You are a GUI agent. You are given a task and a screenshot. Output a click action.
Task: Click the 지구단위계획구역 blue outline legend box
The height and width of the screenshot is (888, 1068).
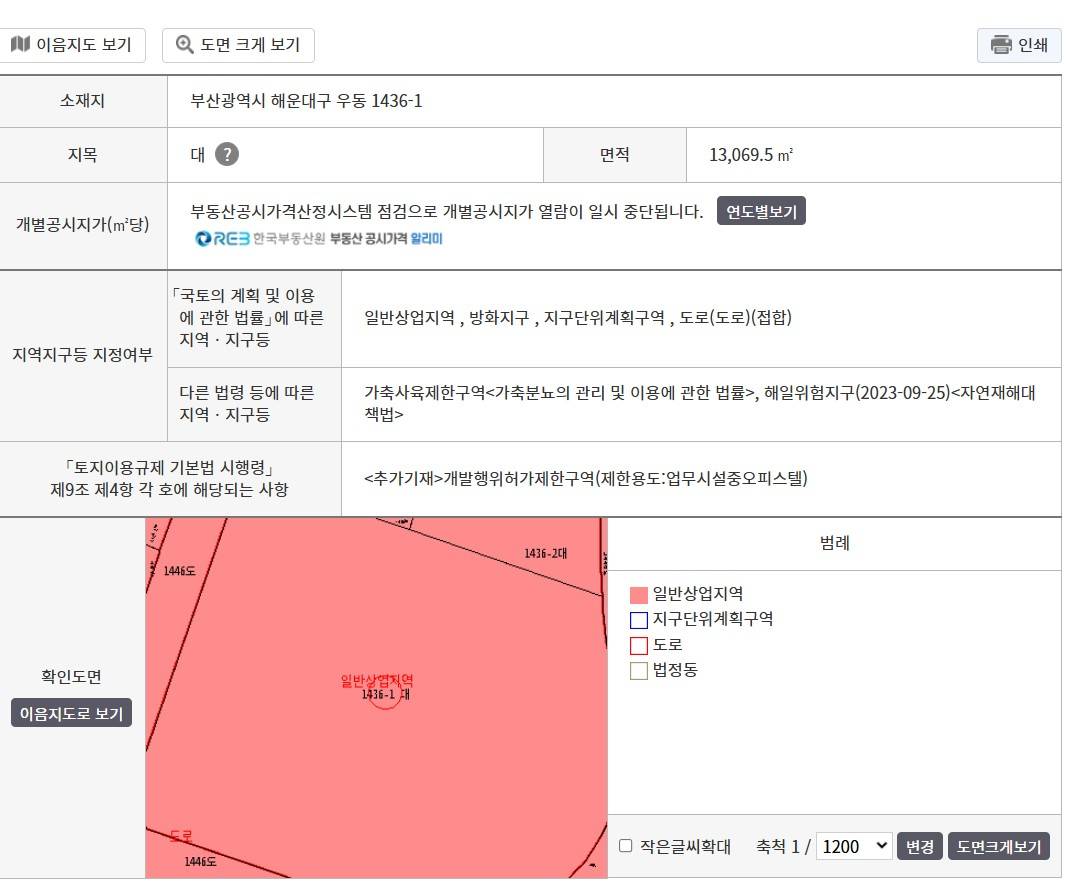pos(639,620)
